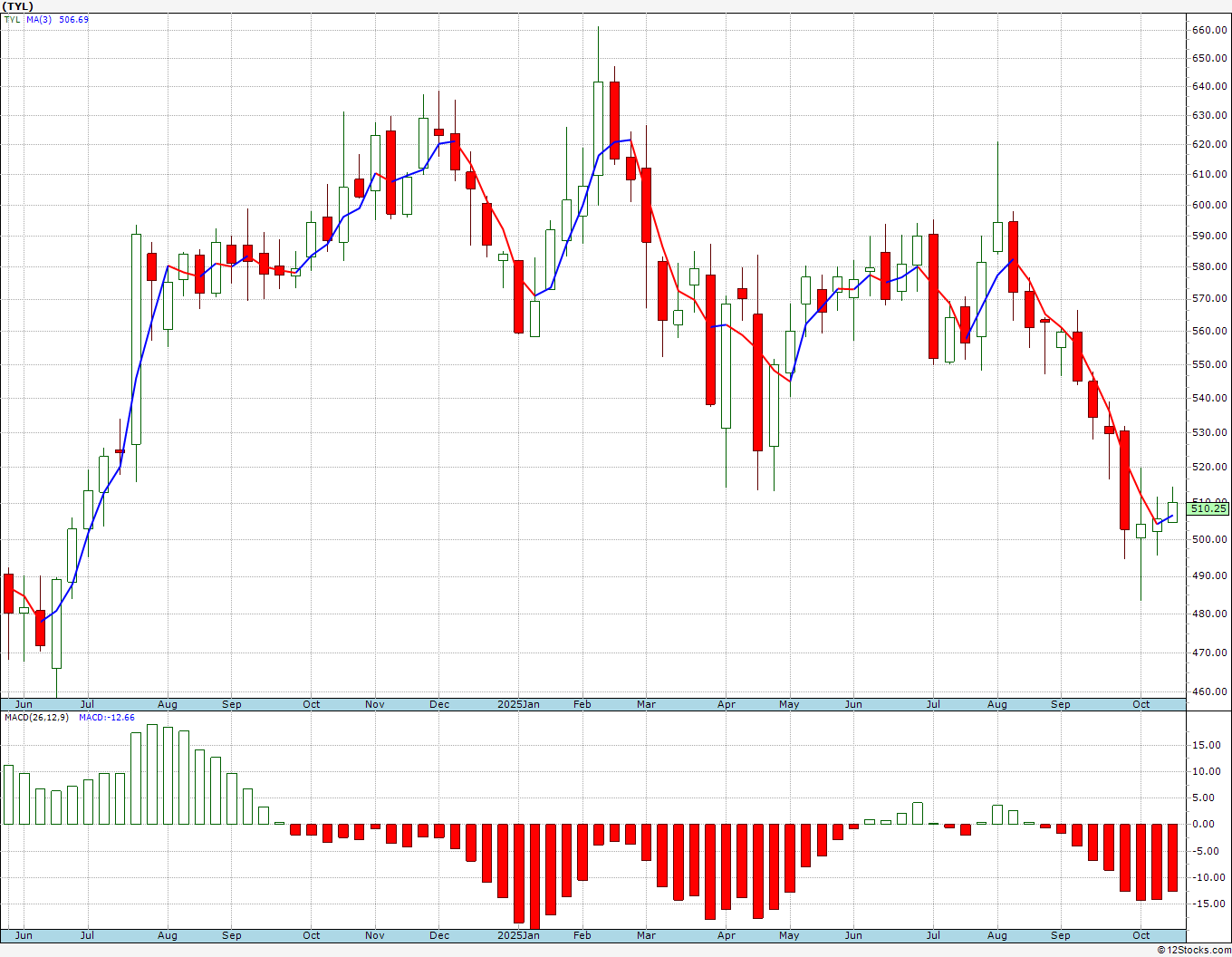The width and height of the screenshot is (1232, 957).
Task: Click the 460.00 price axis label
Action: [1209, 691]
